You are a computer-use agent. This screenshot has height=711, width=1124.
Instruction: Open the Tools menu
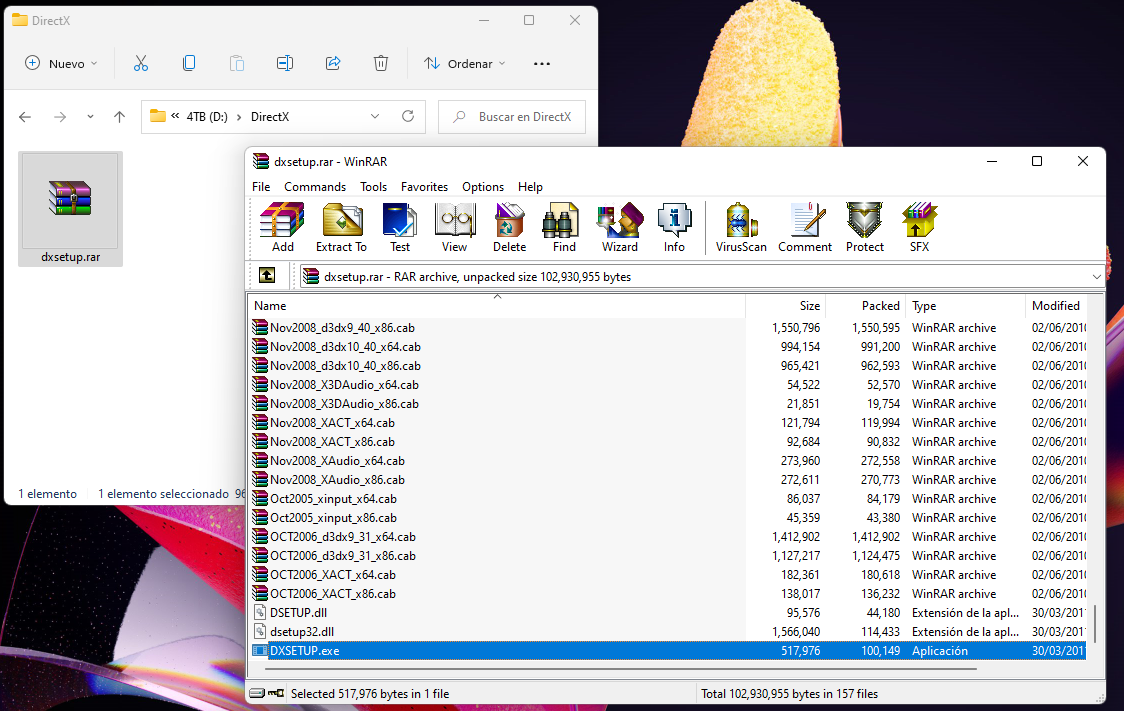373,186
